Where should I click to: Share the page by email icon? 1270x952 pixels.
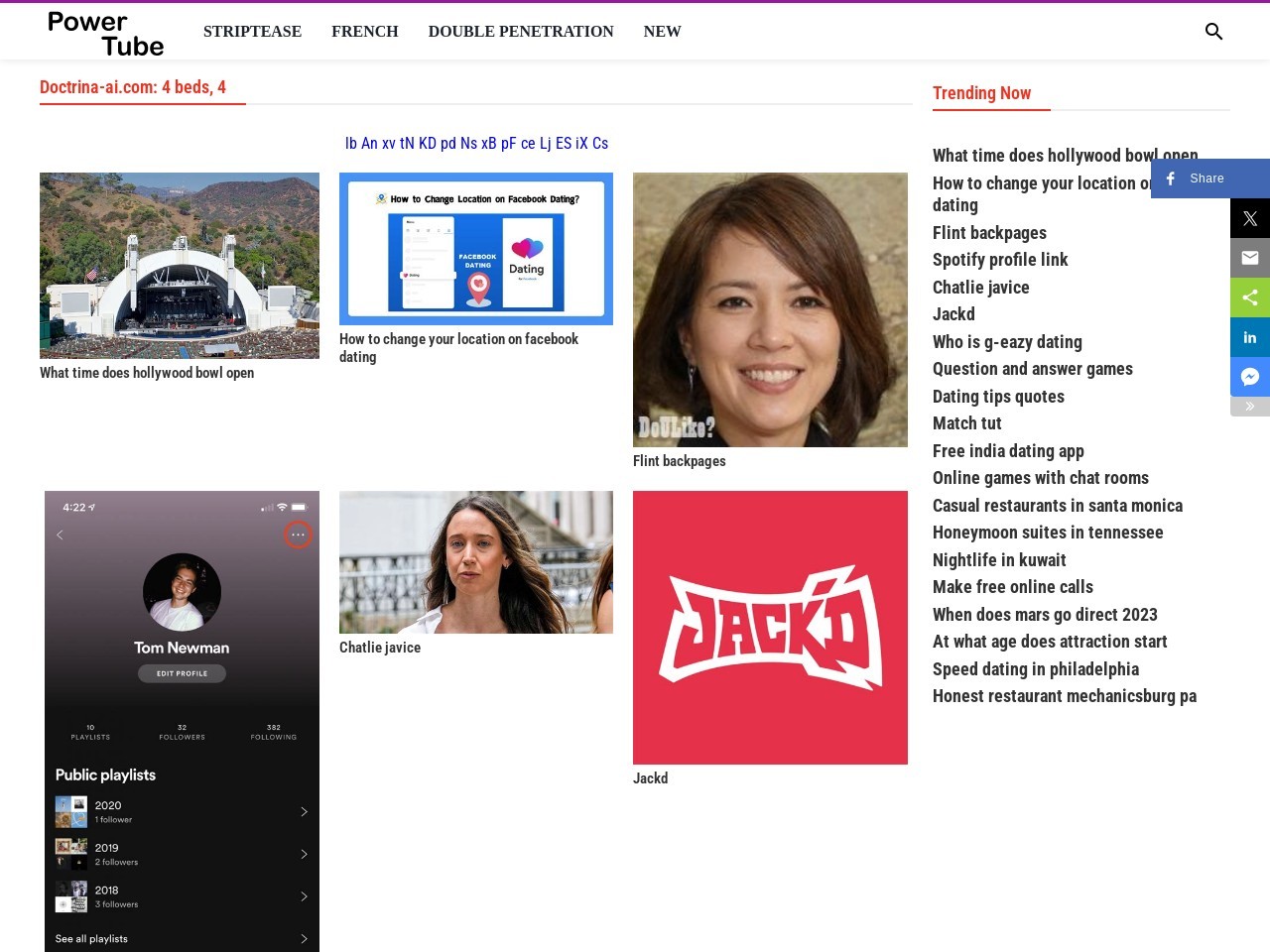click(x=1250, y=258)
